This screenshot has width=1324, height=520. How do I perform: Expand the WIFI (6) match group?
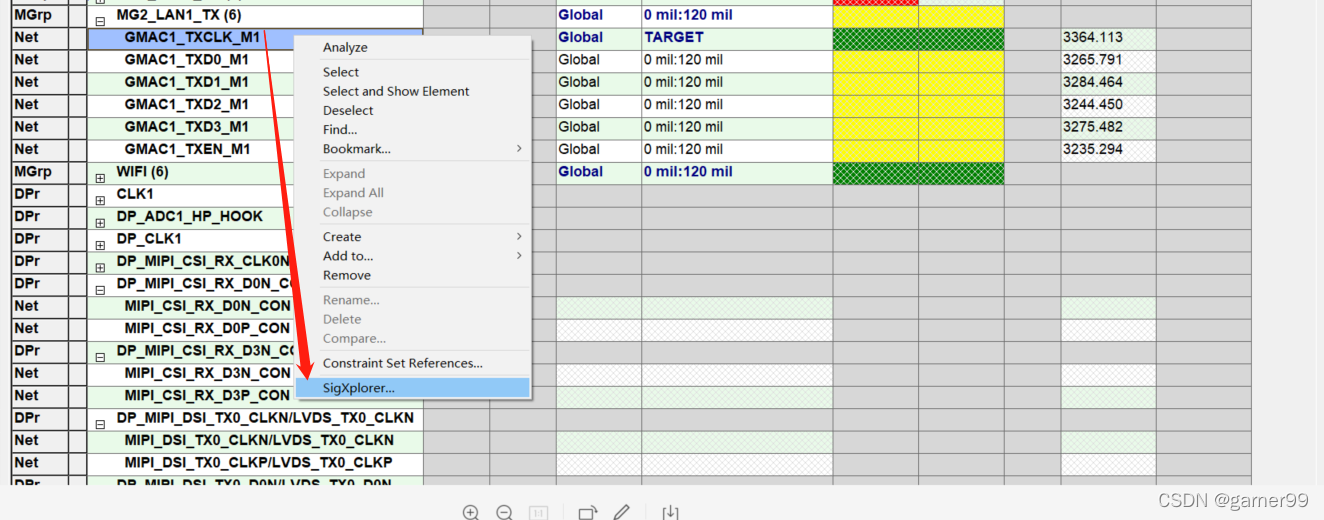[x=100, y=173]
